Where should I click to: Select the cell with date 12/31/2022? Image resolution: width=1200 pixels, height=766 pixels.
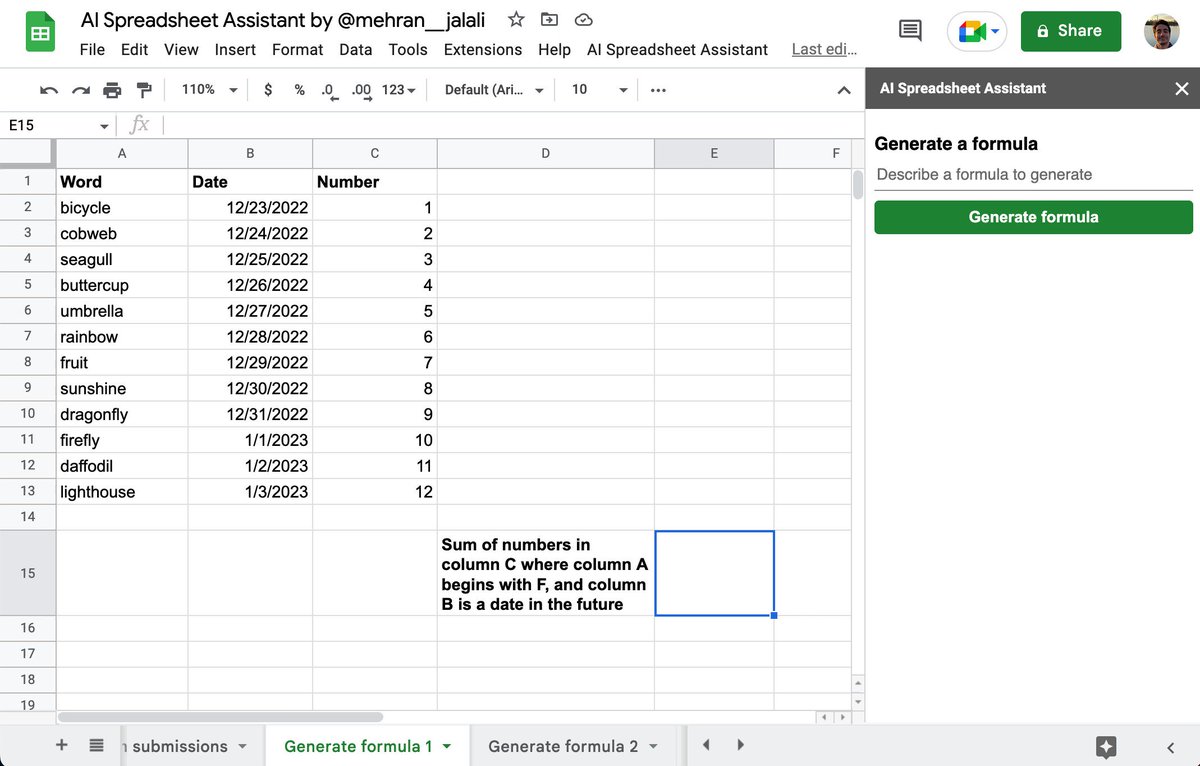tap(250, 414)
